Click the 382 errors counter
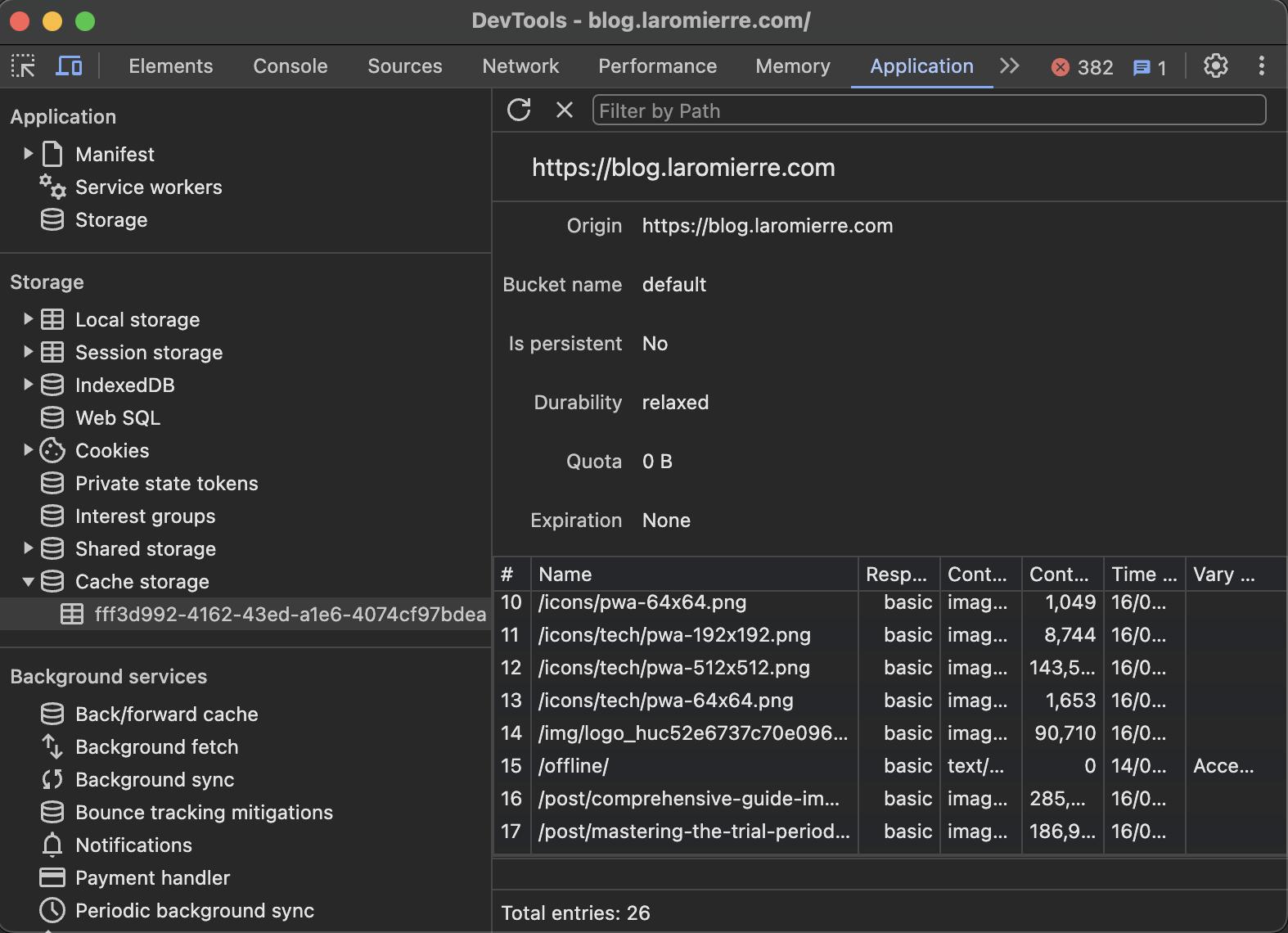Screen dimensions: 1288x933 pos(1083,67)
